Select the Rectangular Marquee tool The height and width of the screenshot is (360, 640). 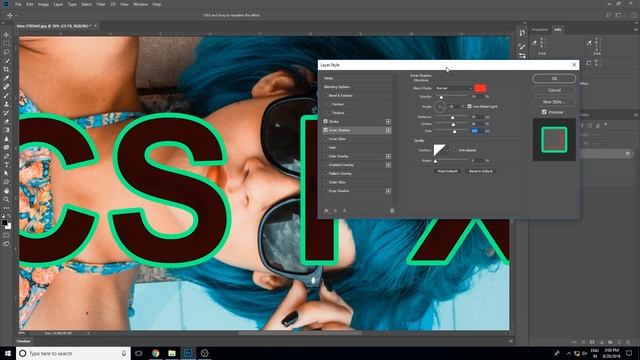(x=6, y=44)
